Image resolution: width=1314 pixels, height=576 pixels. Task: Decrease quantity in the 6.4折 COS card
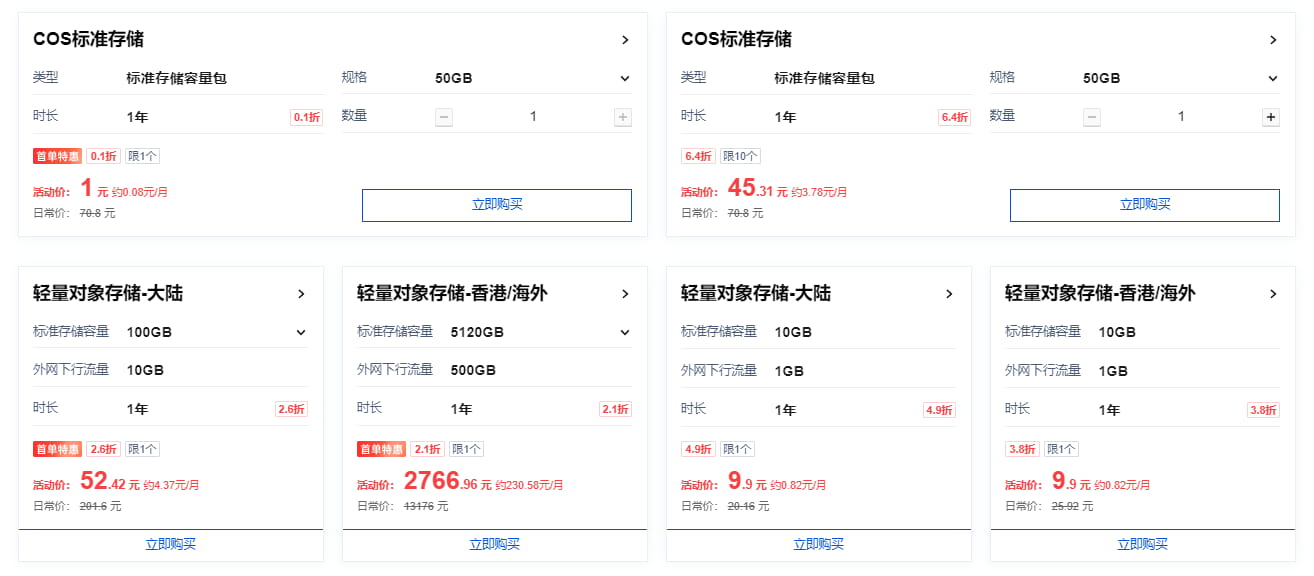point(1092,117)
